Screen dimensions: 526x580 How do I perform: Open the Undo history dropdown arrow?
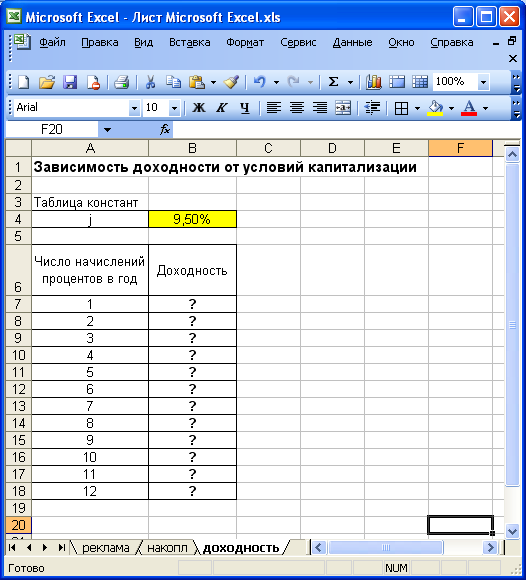[x=276, y=82]
